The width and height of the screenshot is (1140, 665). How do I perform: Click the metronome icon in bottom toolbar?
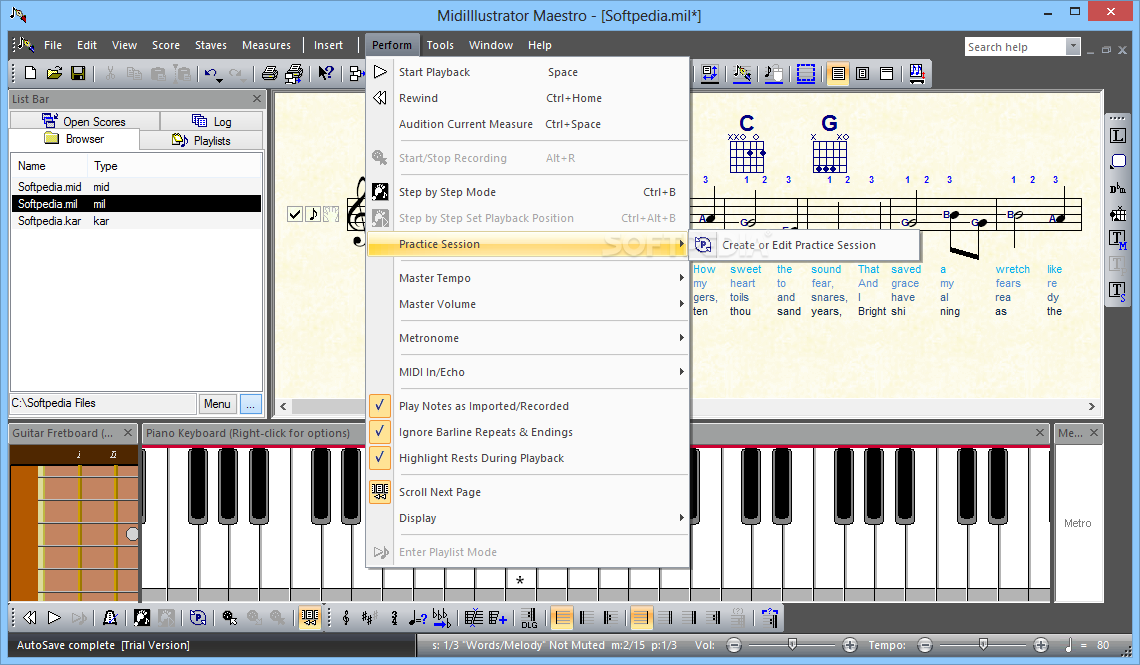click(x=110, y=618)
